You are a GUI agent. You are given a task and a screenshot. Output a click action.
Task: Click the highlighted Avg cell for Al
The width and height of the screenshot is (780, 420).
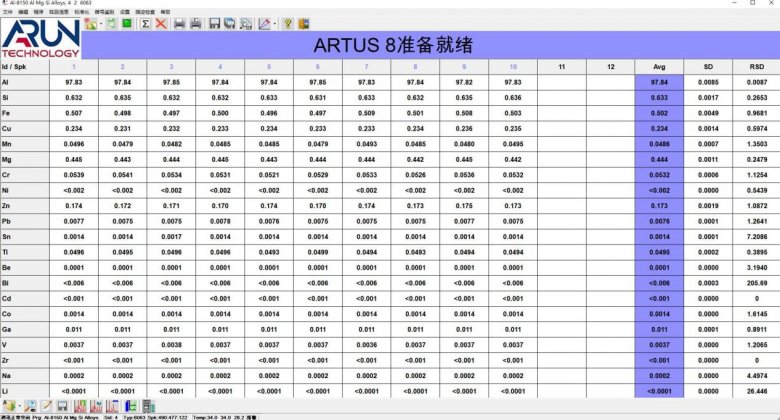[658, 82]
